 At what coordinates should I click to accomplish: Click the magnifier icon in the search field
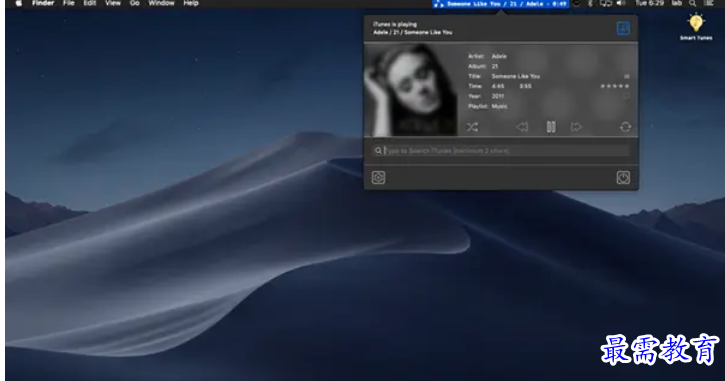pos(378,151)
